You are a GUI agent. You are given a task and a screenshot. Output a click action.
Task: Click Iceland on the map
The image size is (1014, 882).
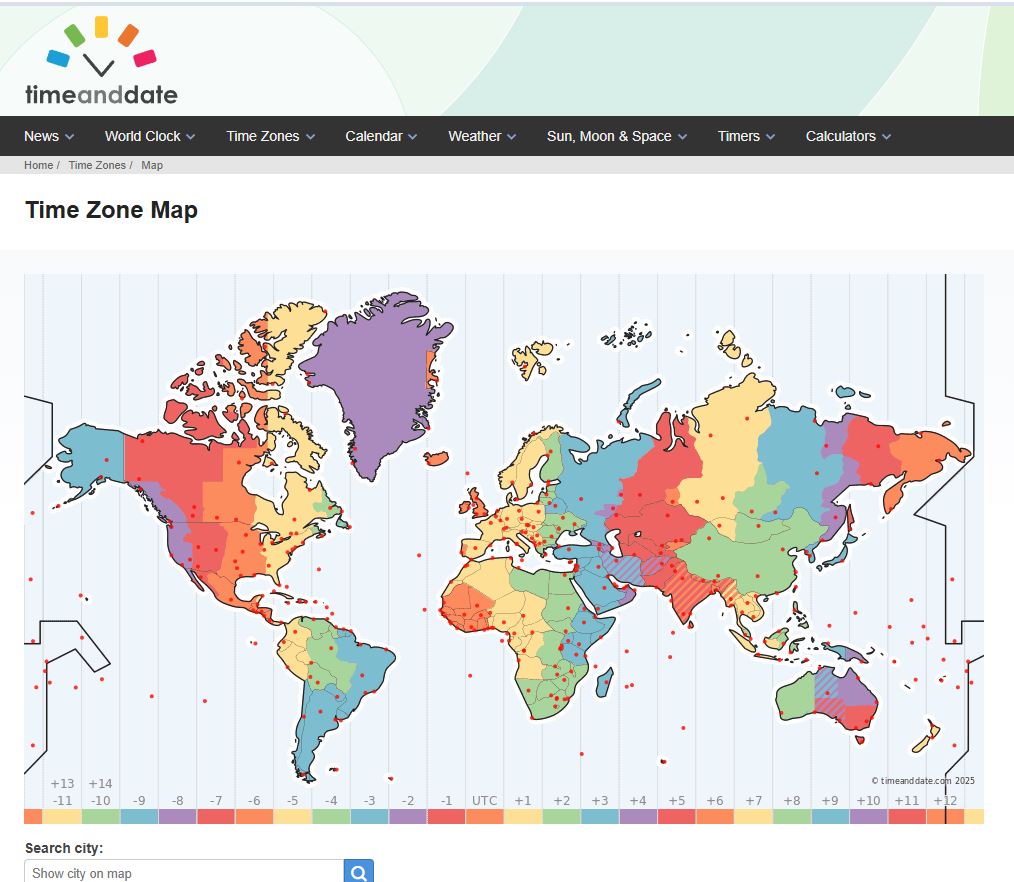point(436,458)
